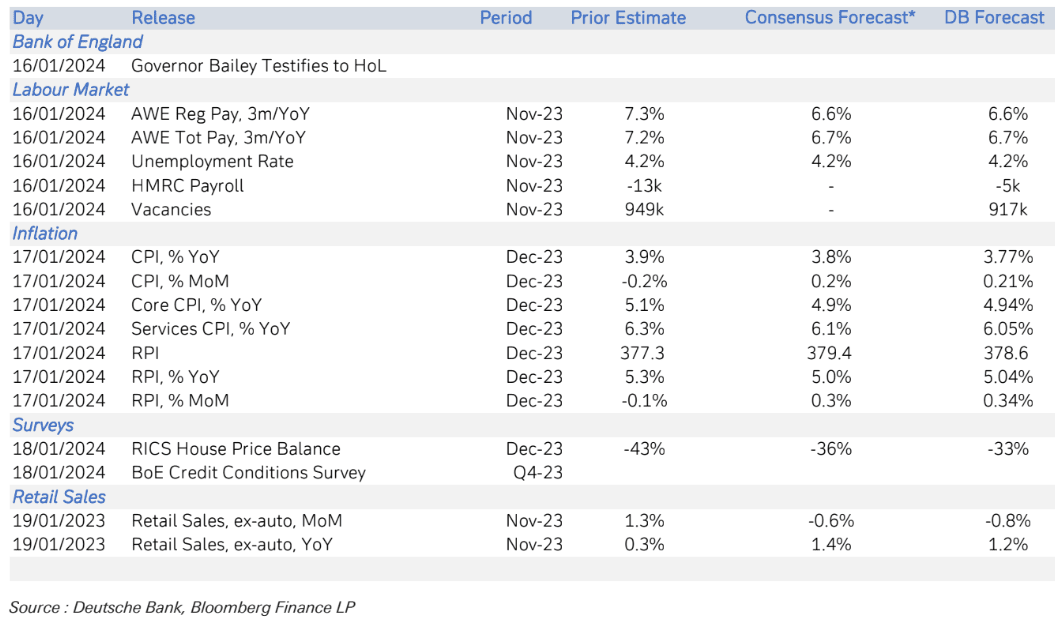The width and height of the screenshot is (1055, 625).
Task: Click the Retail Sales section heading
Action: point(59,497)
